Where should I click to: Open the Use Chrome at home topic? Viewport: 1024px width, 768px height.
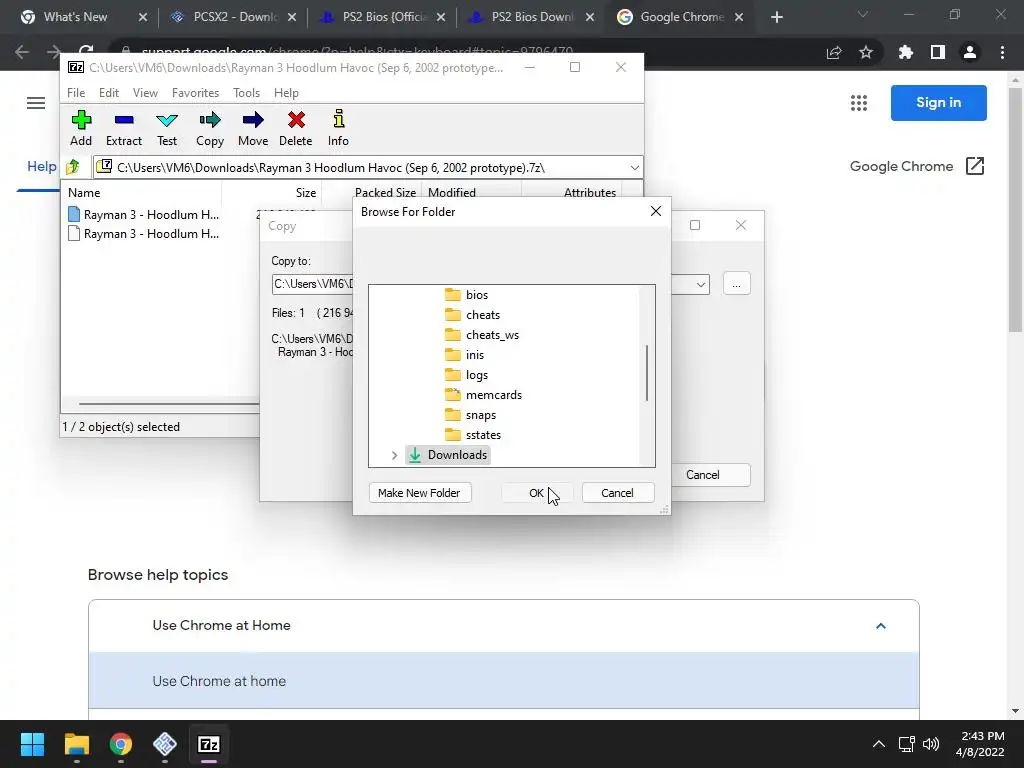click(x=504, y=680)
